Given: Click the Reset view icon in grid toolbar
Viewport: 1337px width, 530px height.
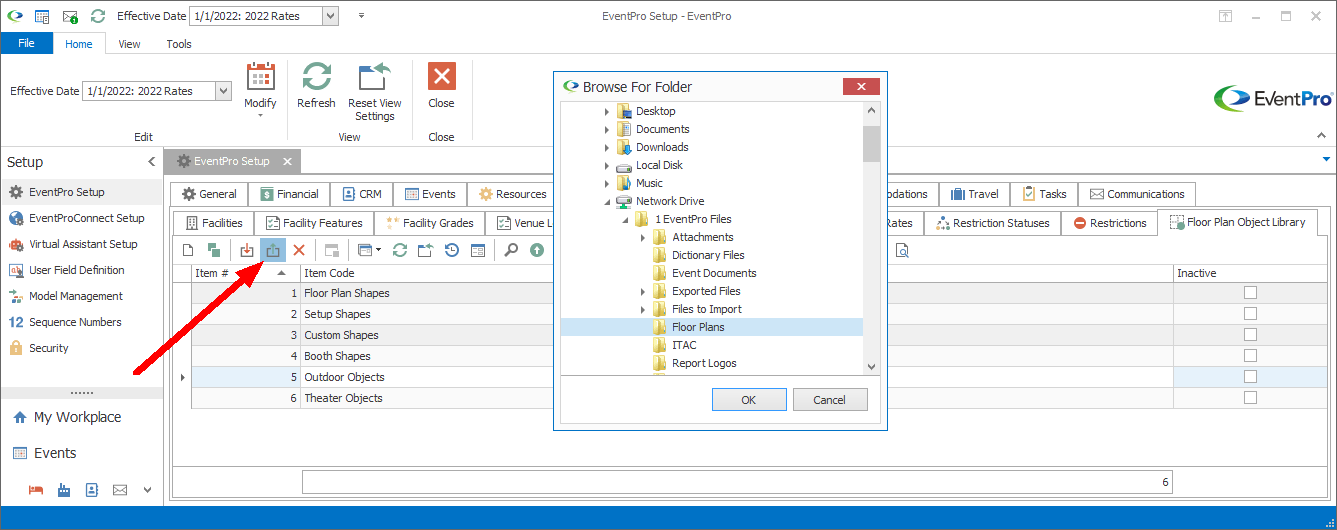Looking at the screenshot, I should tap(426, 250).
